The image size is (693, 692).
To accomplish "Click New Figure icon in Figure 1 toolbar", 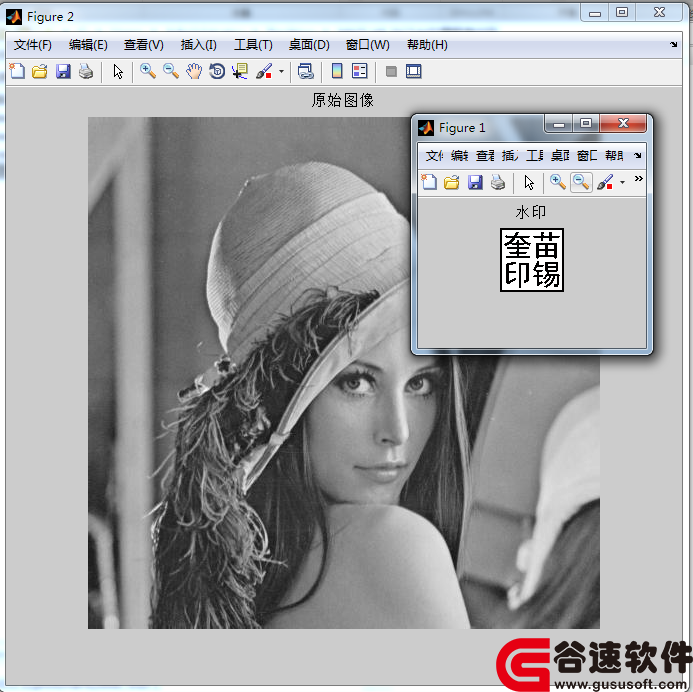I will (x=429, y=182).
